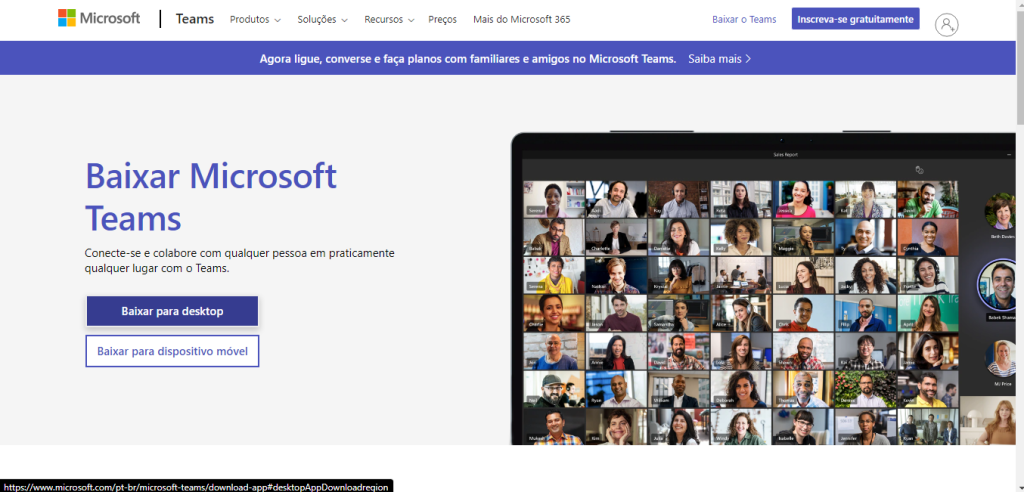Open the Preços menu item
Image resolution: width=1024 pixels, height=492 pixels.
[443, 20]
